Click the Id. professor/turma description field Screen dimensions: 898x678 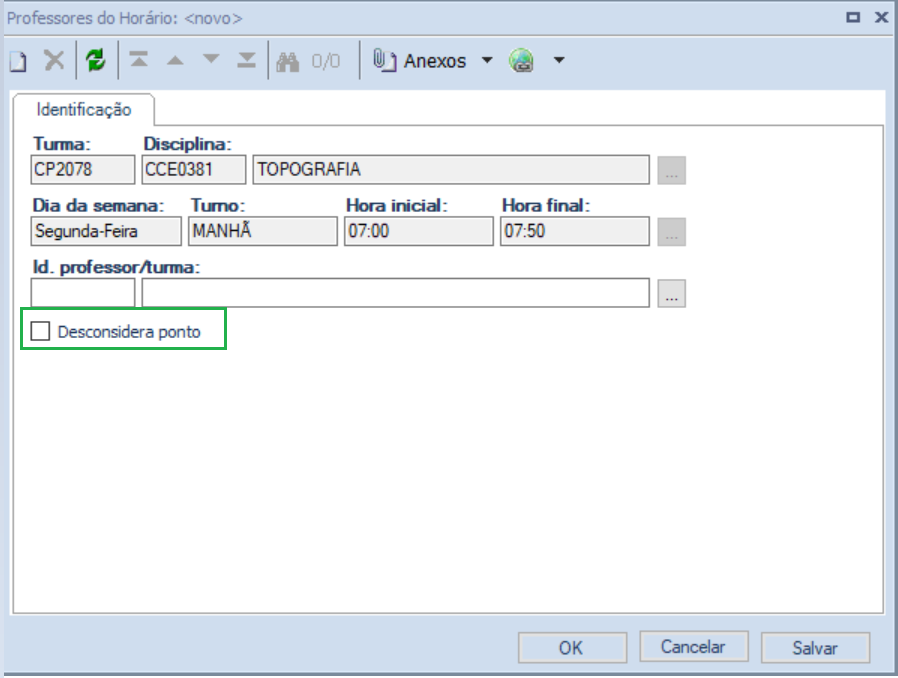[396, 293]
